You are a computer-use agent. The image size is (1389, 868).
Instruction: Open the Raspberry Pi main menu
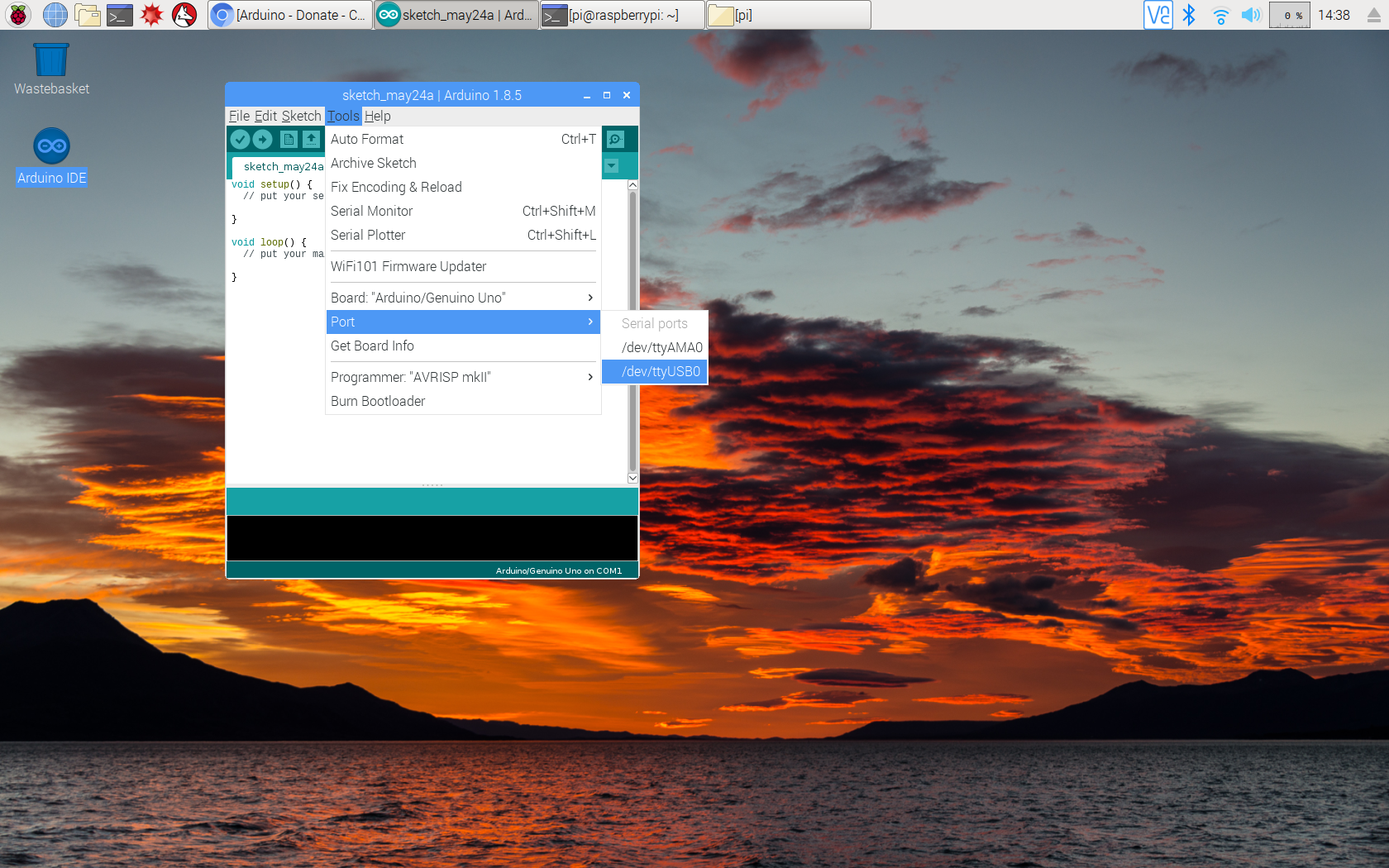coord(17,15)
